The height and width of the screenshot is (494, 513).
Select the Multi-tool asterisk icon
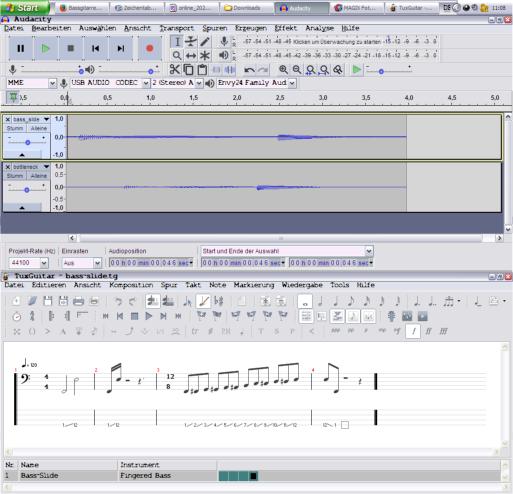pos(205,55)
